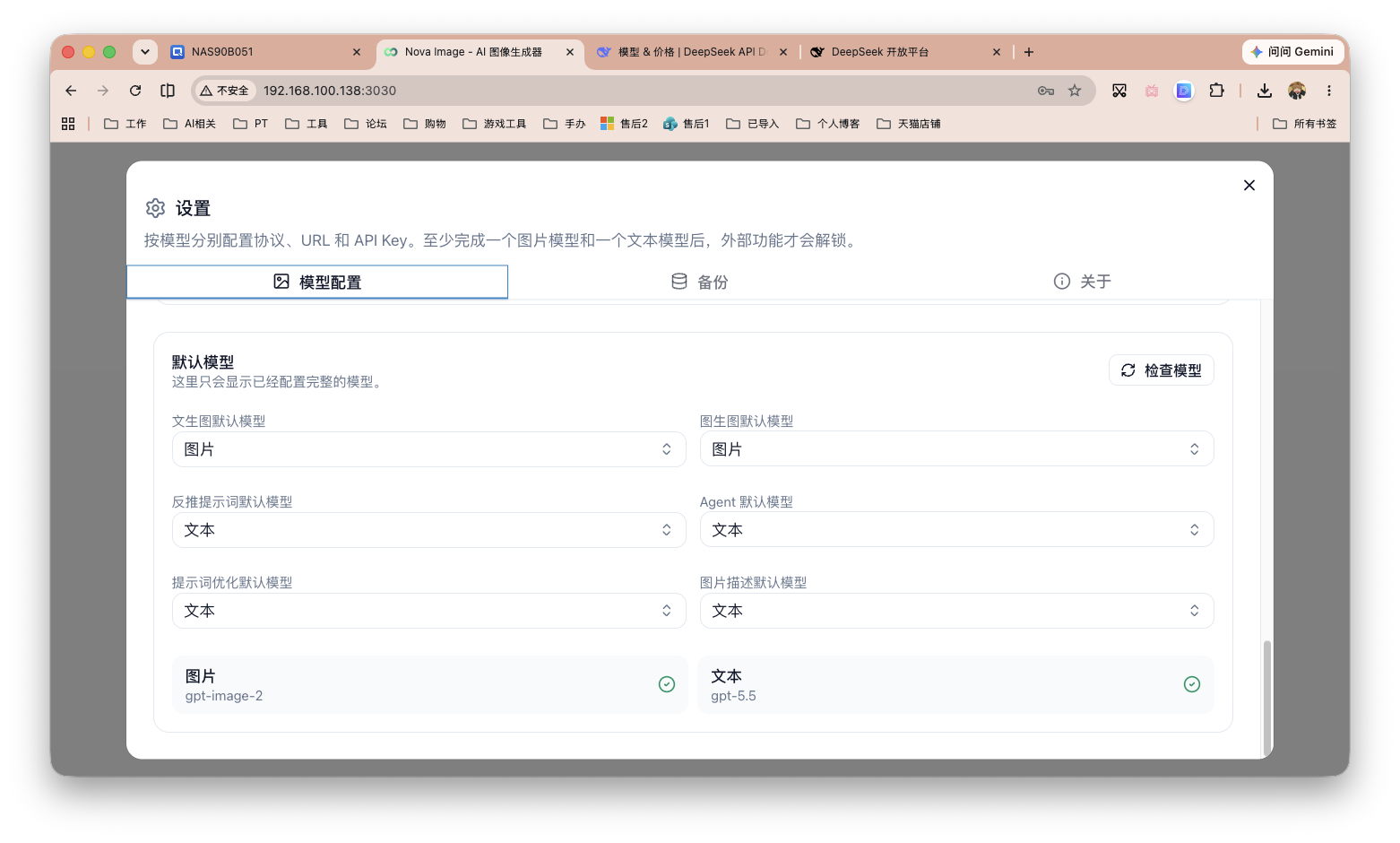Screen dimensions: 1400x843
Task: Open the 提示词优化默认模型 dropdown
Action: 429,611
